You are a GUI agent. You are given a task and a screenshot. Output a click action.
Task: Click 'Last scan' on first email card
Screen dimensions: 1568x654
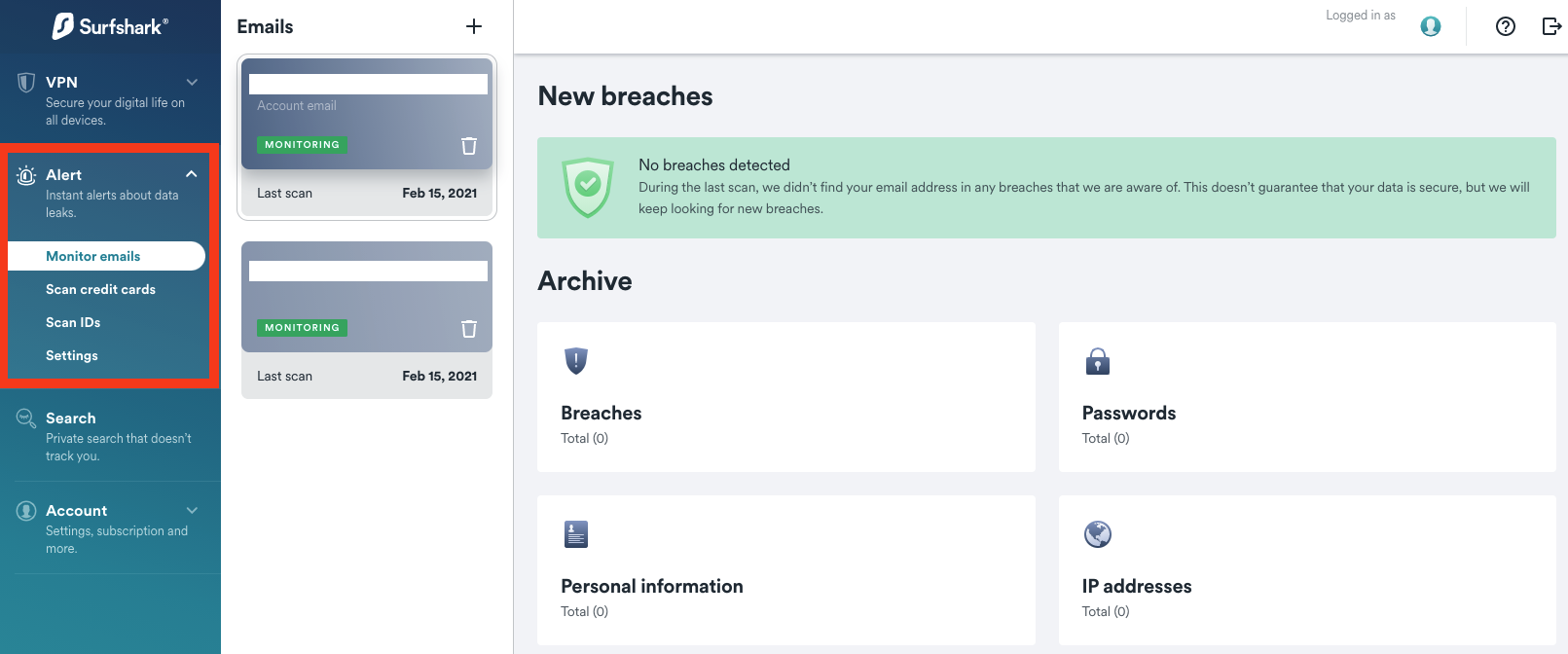pos(284,194)
